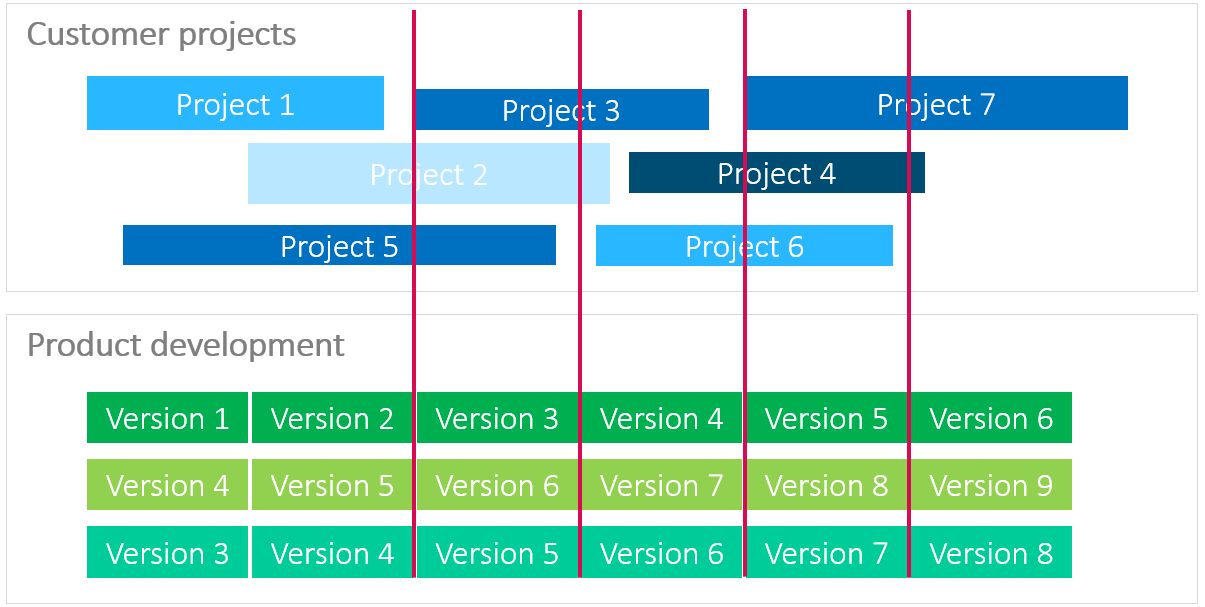Image resolution: width=1205 pixels, height=607 pixels.
Task: Click the Project 7 bar
Action: pos(936,104)
